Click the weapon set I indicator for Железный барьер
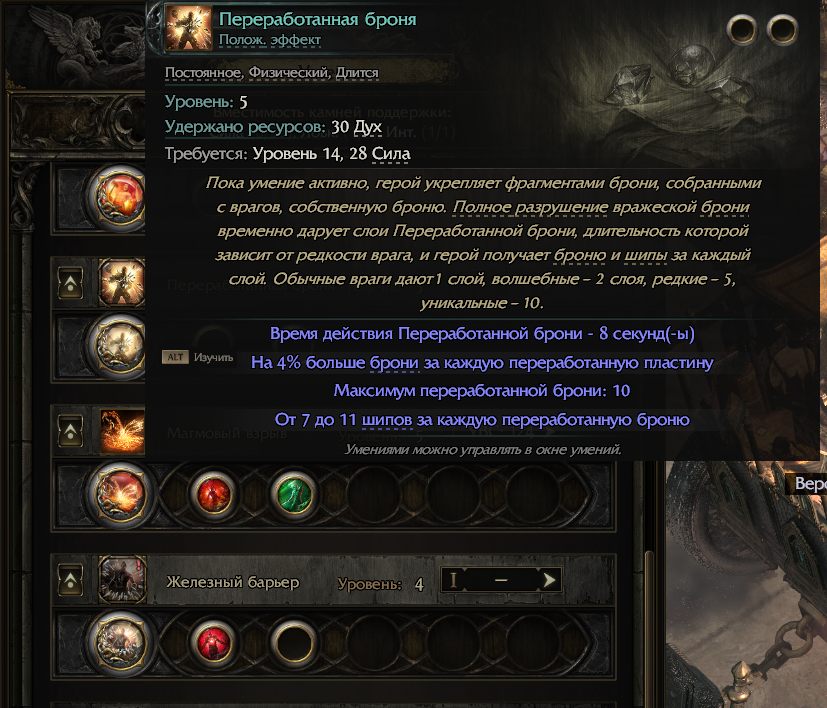Screen dimensions: 827x708 point(453,580)
